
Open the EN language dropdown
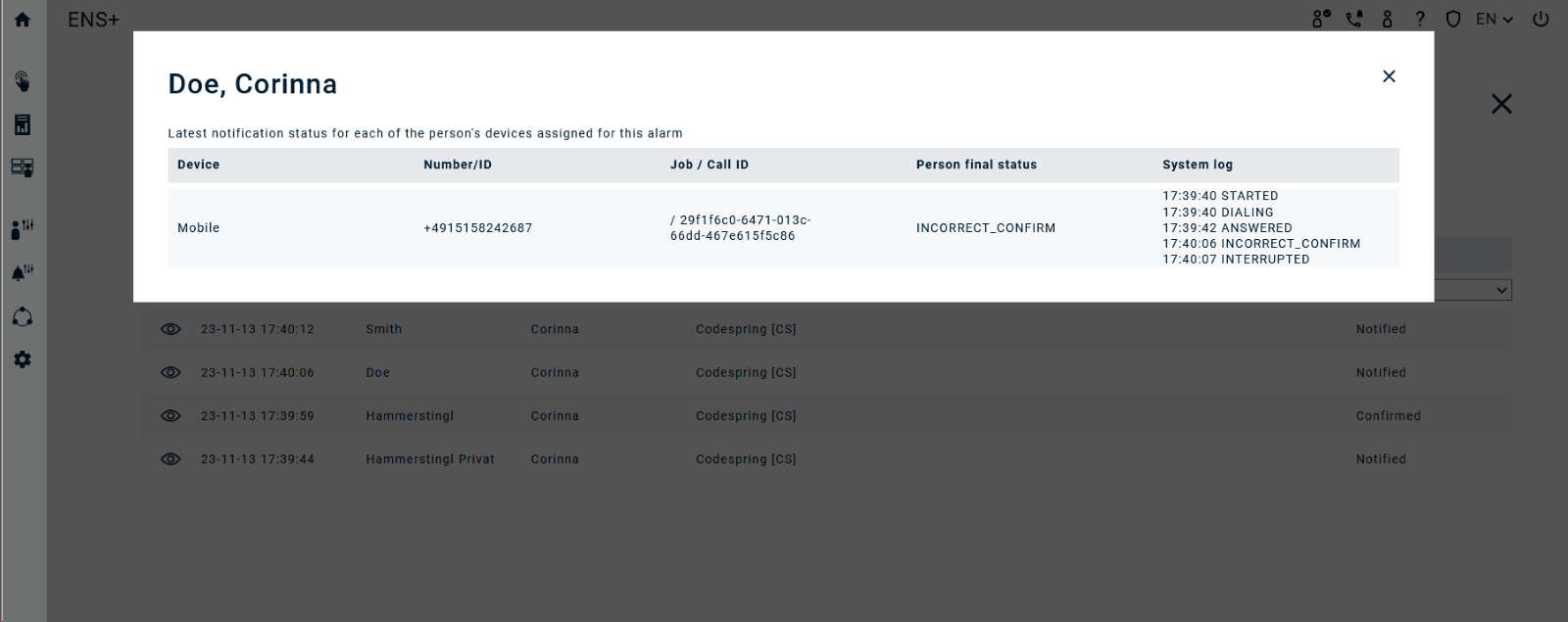(x=1494, y=19)
